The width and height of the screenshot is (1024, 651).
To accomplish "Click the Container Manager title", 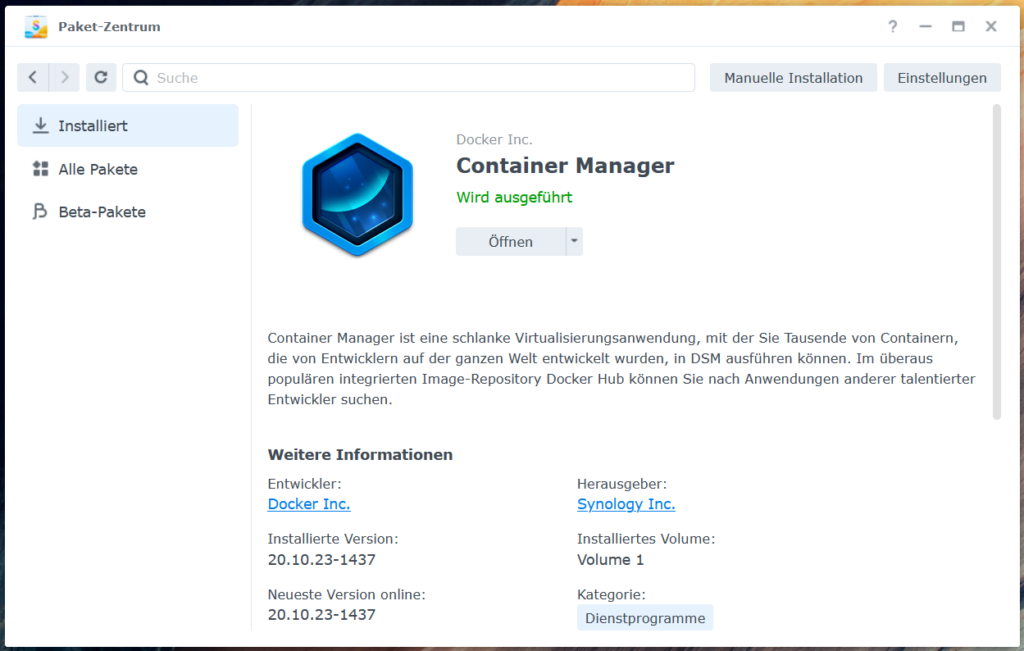I will (565, 166).
